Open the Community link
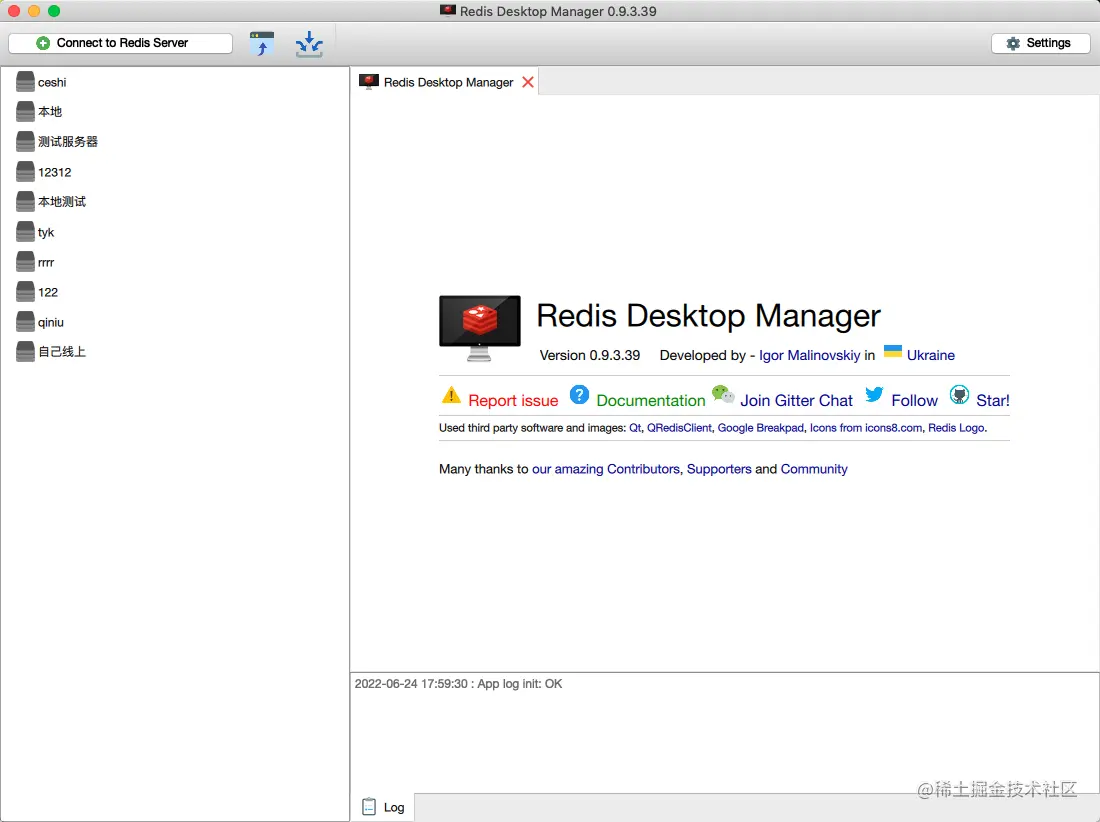This screenshot has width=1100, height=822. click(814, 469)
